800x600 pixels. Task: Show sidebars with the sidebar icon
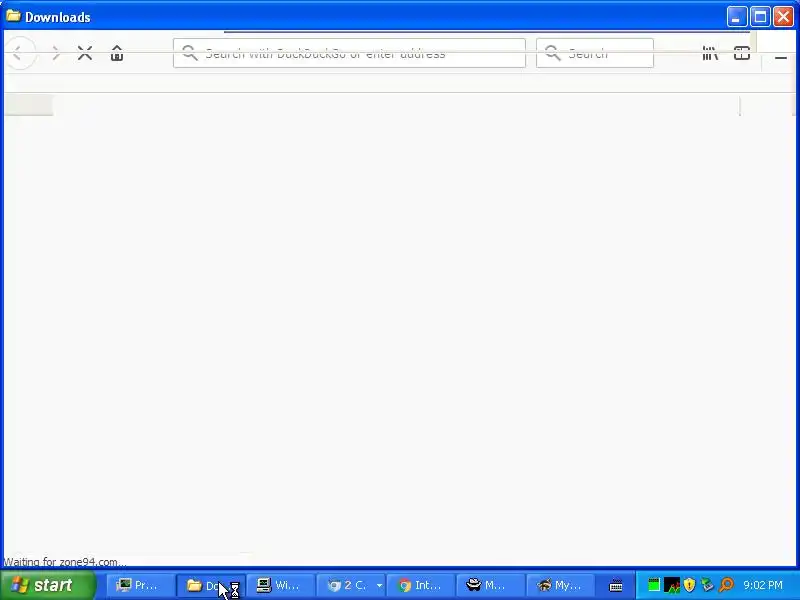pos(742,53)
